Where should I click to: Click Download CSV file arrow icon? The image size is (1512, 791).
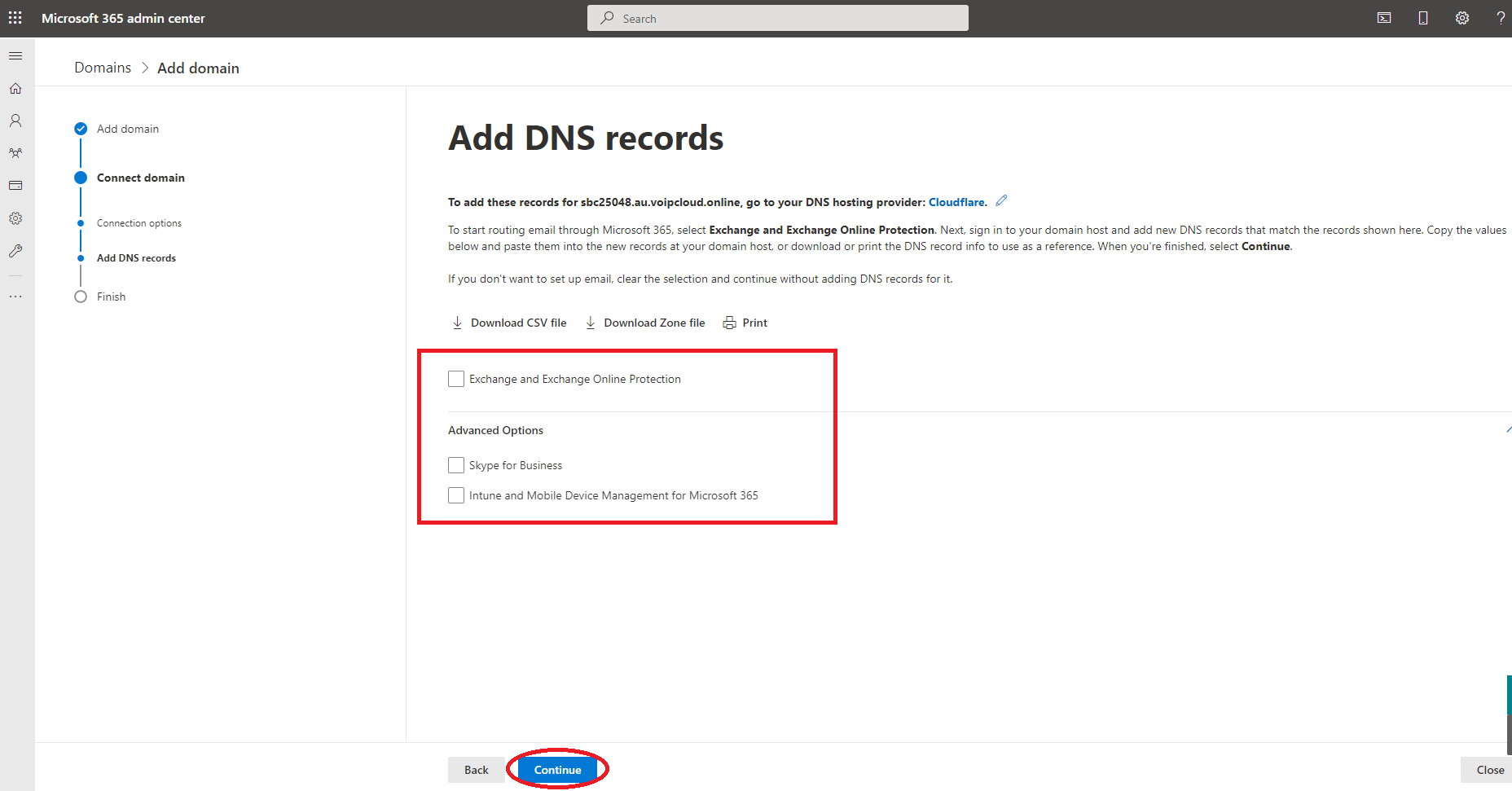pyautogui.click(x=457, y=323)
